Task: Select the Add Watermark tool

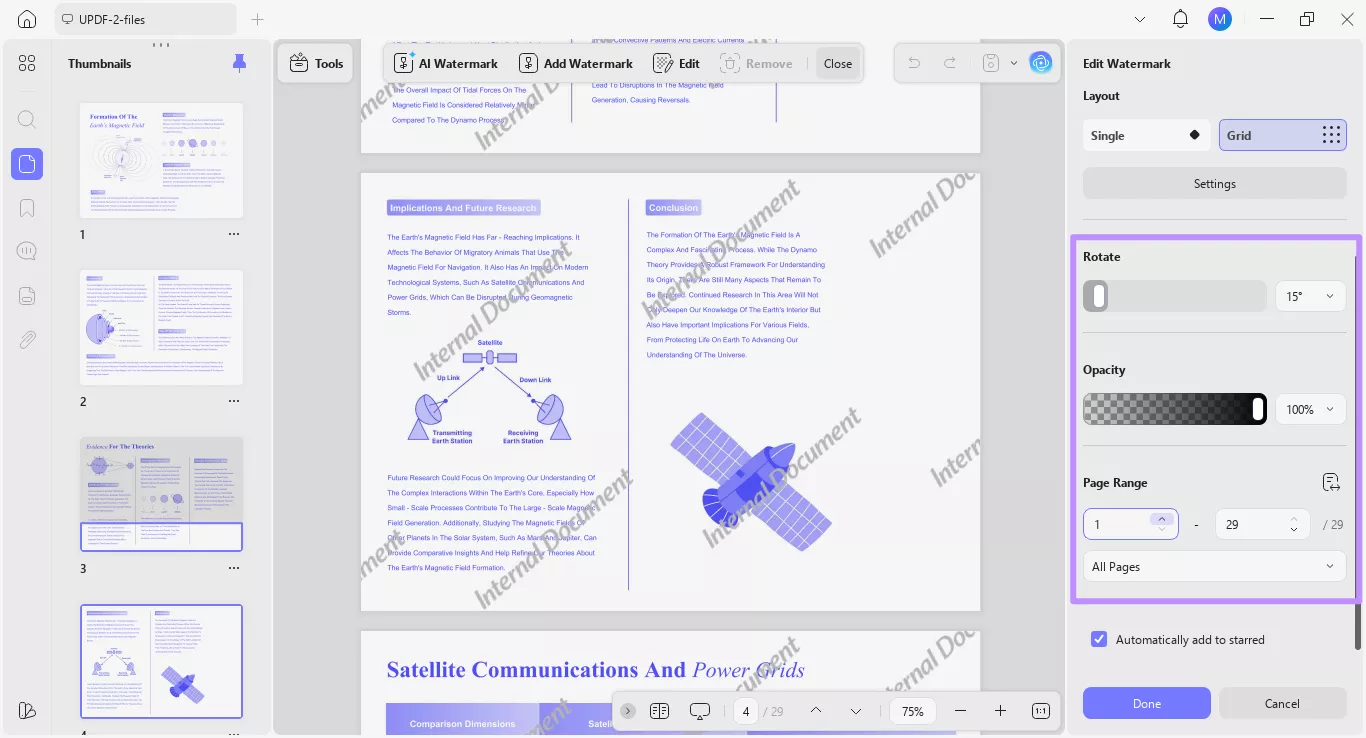Action: tap(575, 63)
